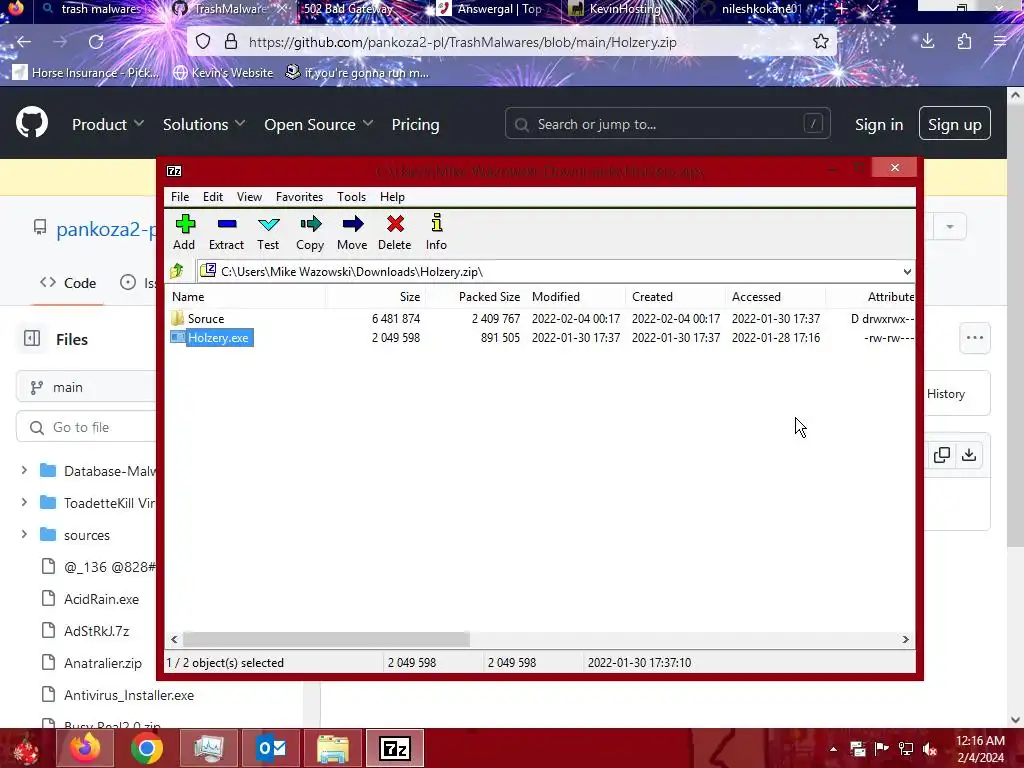Copy raw file icon on GitHub
This screenshot has width=1024, height=768.
(942, 455)
